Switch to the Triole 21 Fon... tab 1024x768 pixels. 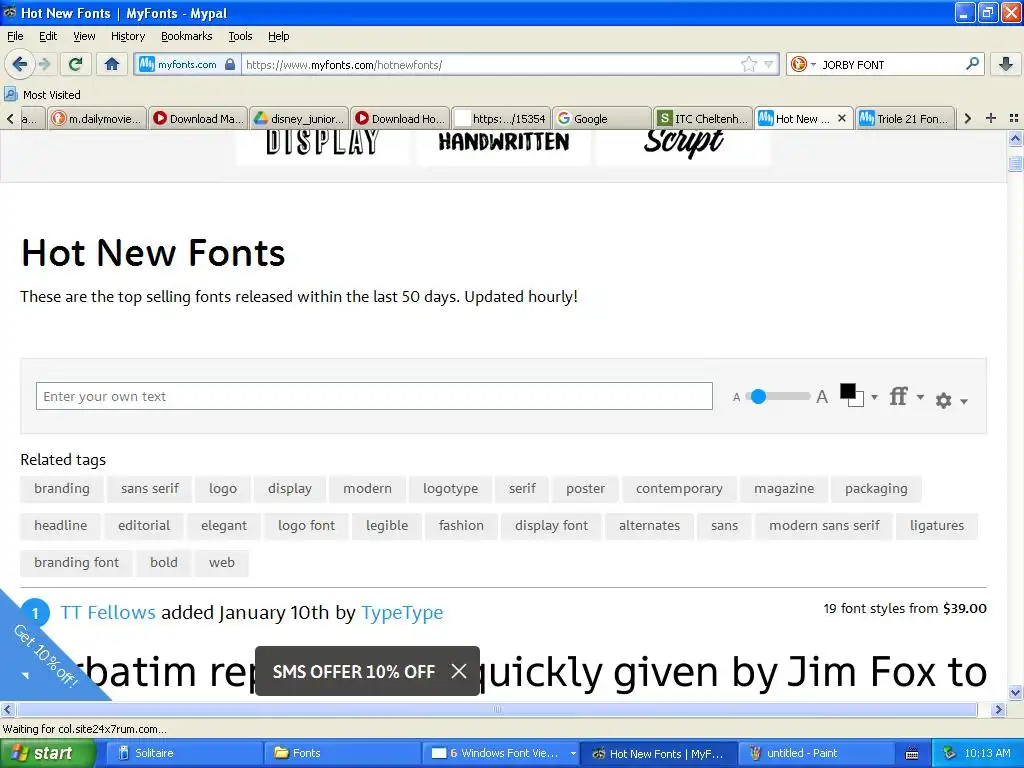pos(904,118)
